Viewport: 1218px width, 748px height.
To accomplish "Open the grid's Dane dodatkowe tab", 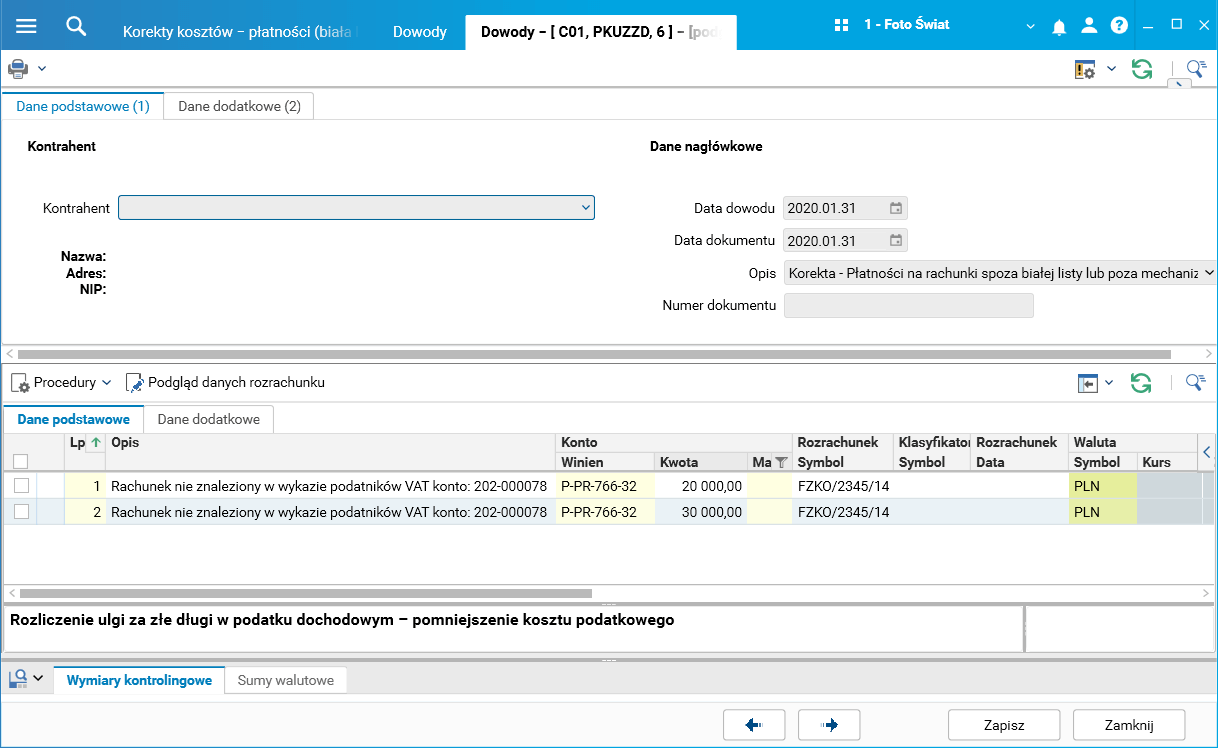I will tap(209, 419).
